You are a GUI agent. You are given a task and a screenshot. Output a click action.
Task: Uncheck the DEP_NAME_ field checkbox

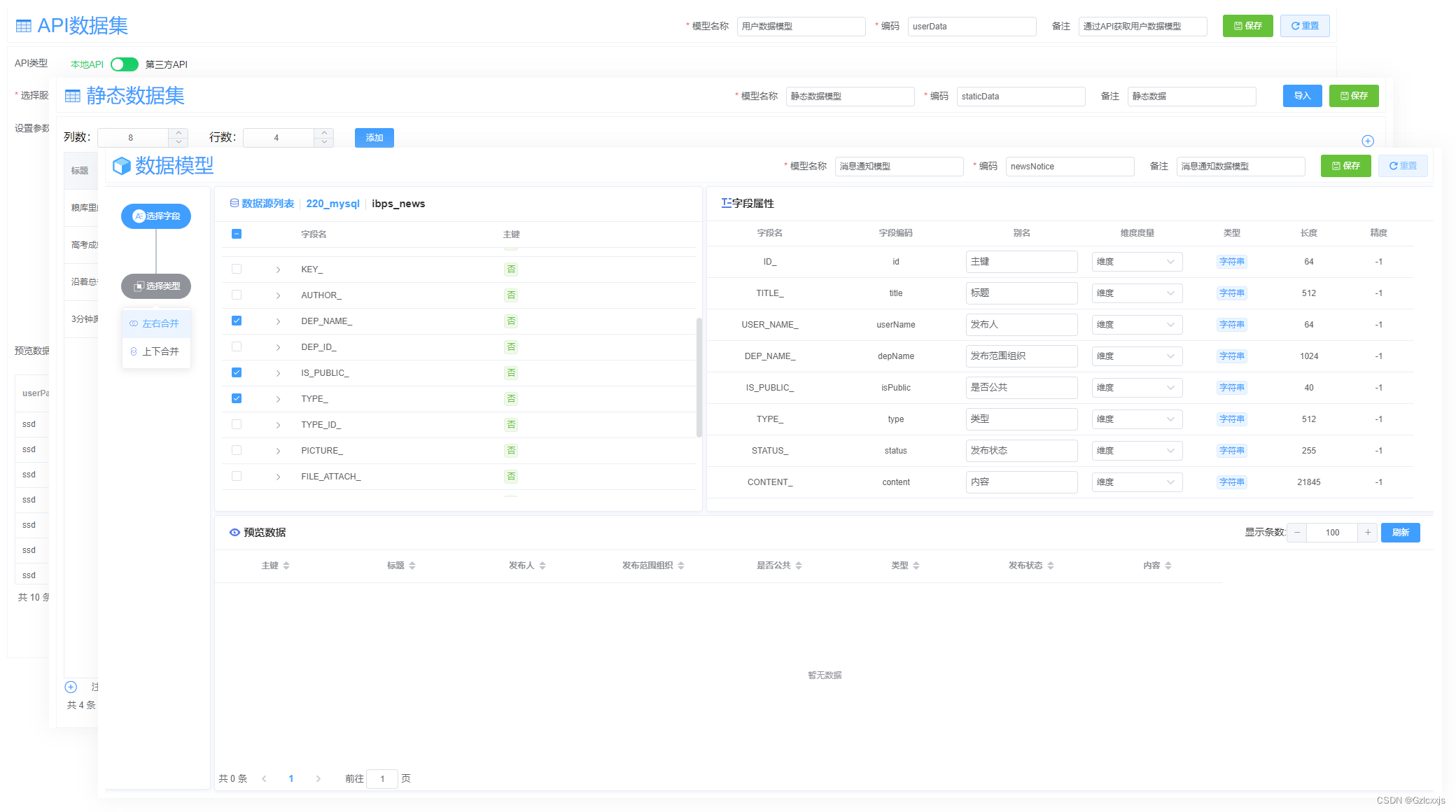tap(237, 321)
